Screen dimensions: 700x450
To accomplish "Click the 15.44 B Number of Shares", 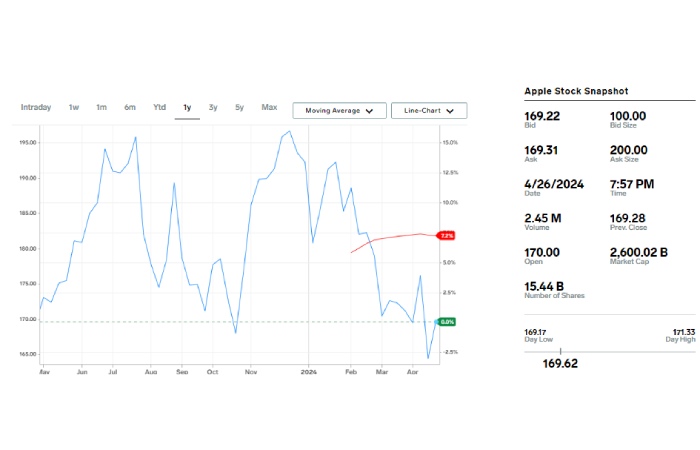I will click(x=544, y=286).
